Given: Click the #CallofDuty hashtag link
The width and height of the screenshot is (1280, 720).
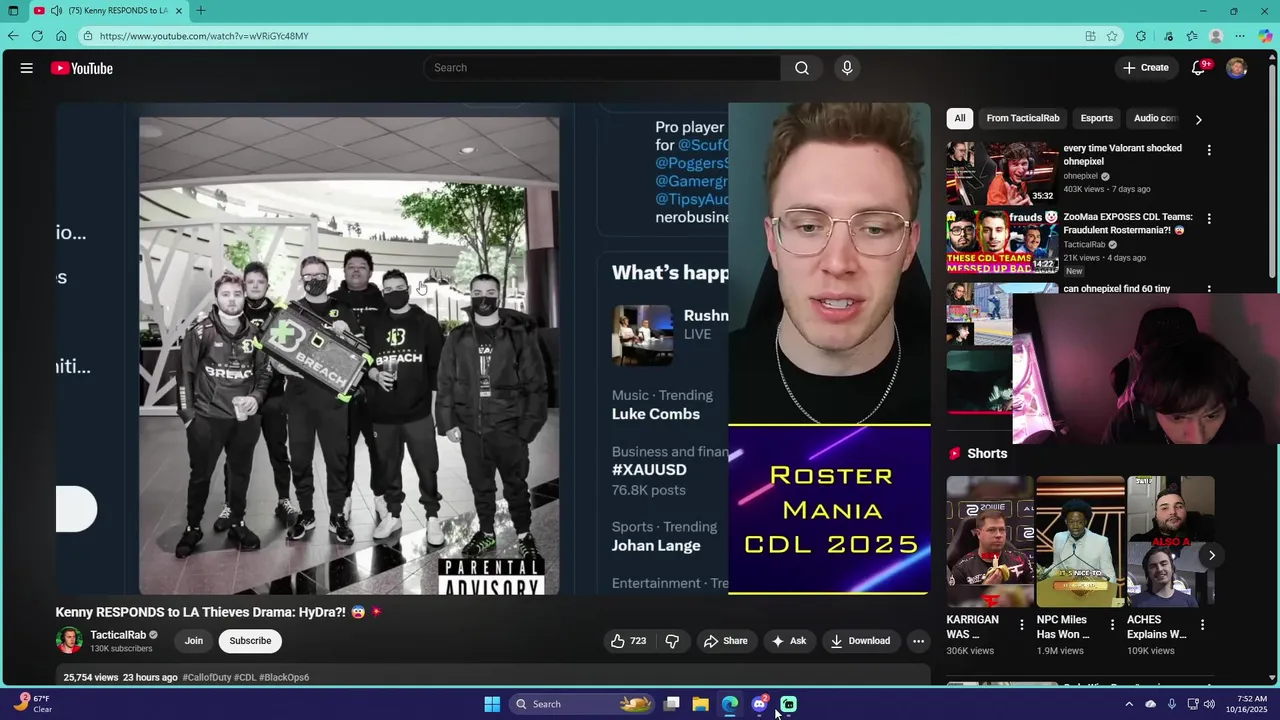Looking at the screenshot, I should (x=206, y=677).
